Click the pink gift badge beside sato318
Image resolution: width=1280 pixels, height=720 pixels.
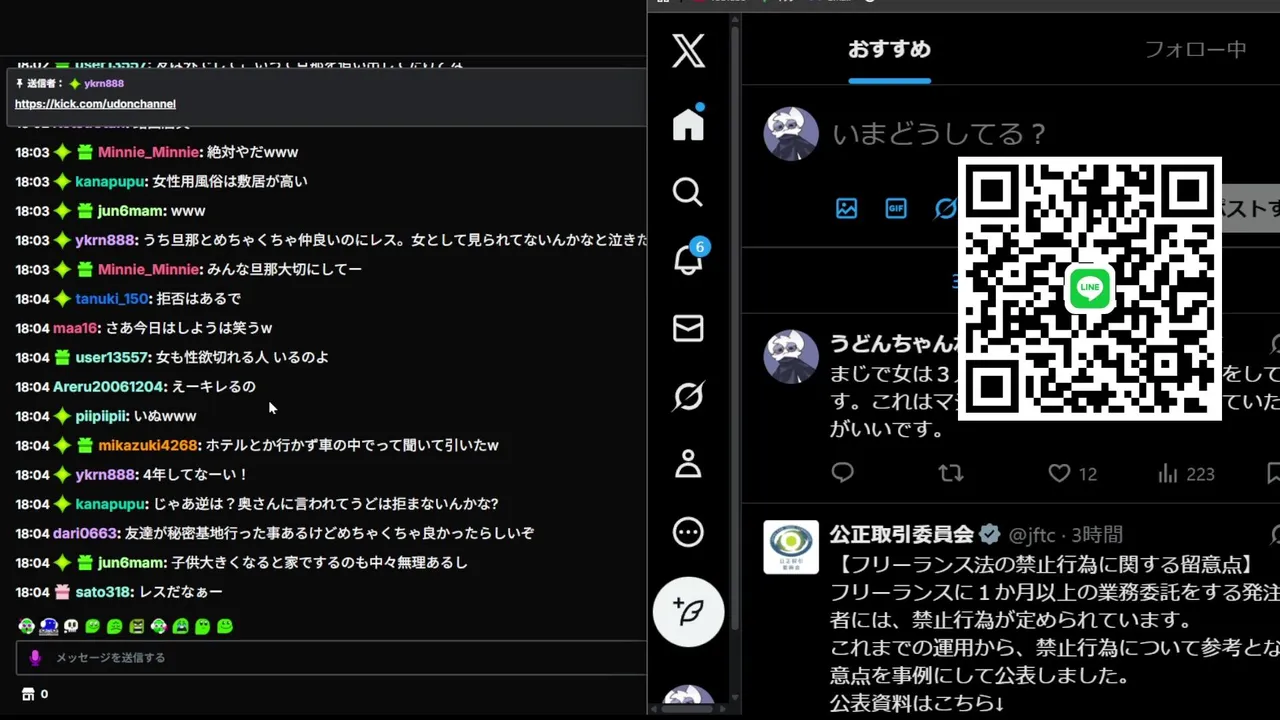(62, 592)
